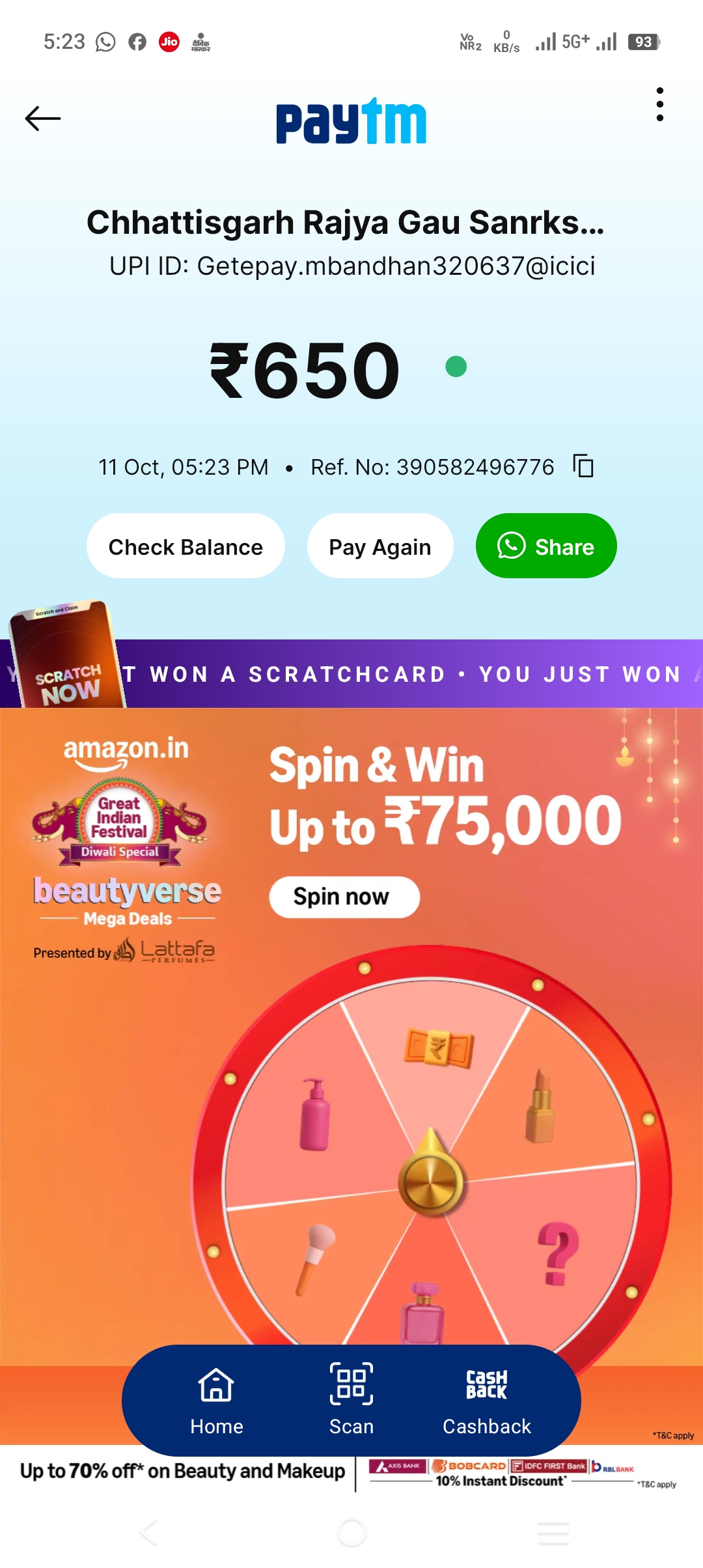Click the Pay Again button
Screen dimensions: 703x1568
tap(380, 546)
